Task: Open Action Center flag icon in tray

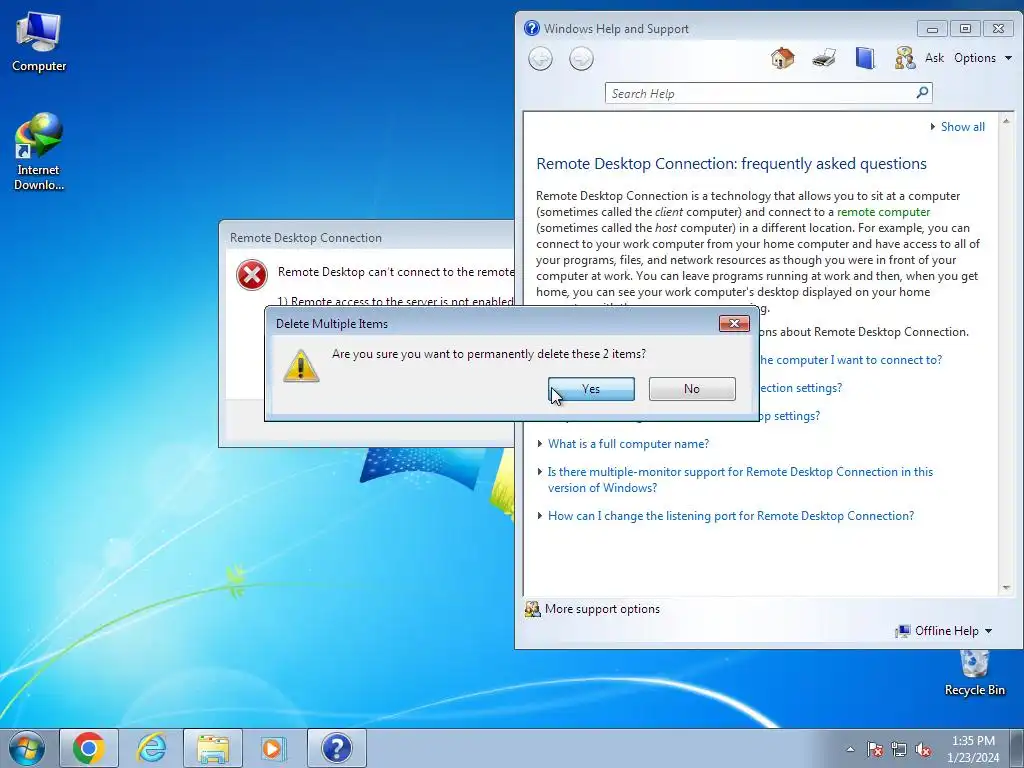Action: 874,749
